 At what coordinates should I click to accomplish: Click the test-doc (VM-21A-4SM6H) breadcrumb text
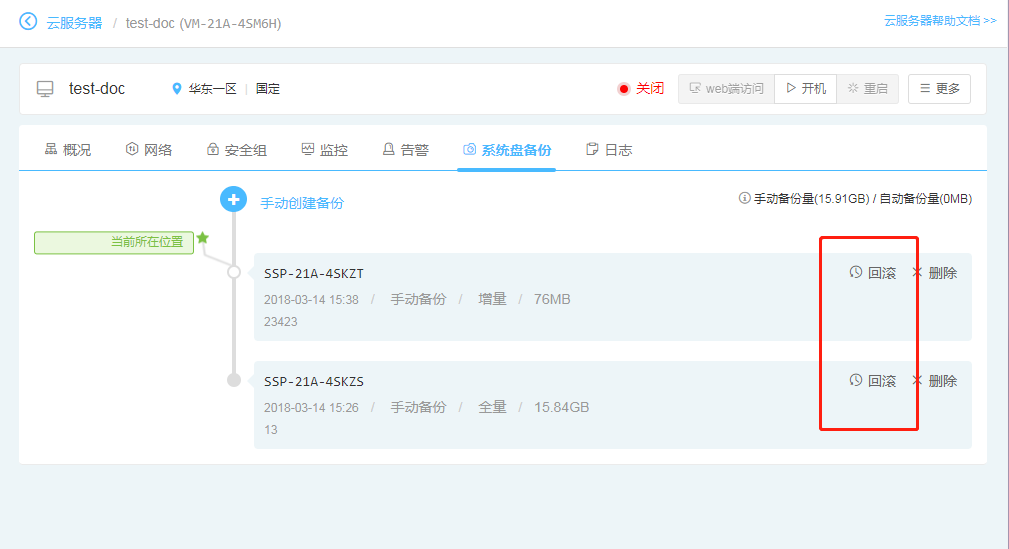tap(203, 24)
